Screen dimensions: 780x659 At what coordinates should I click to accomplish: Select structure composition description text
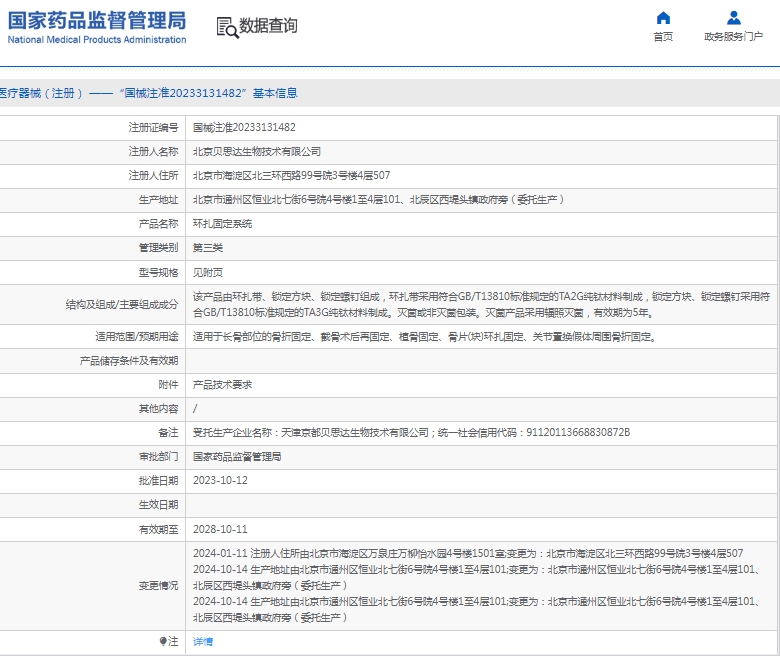pos(482,304)
